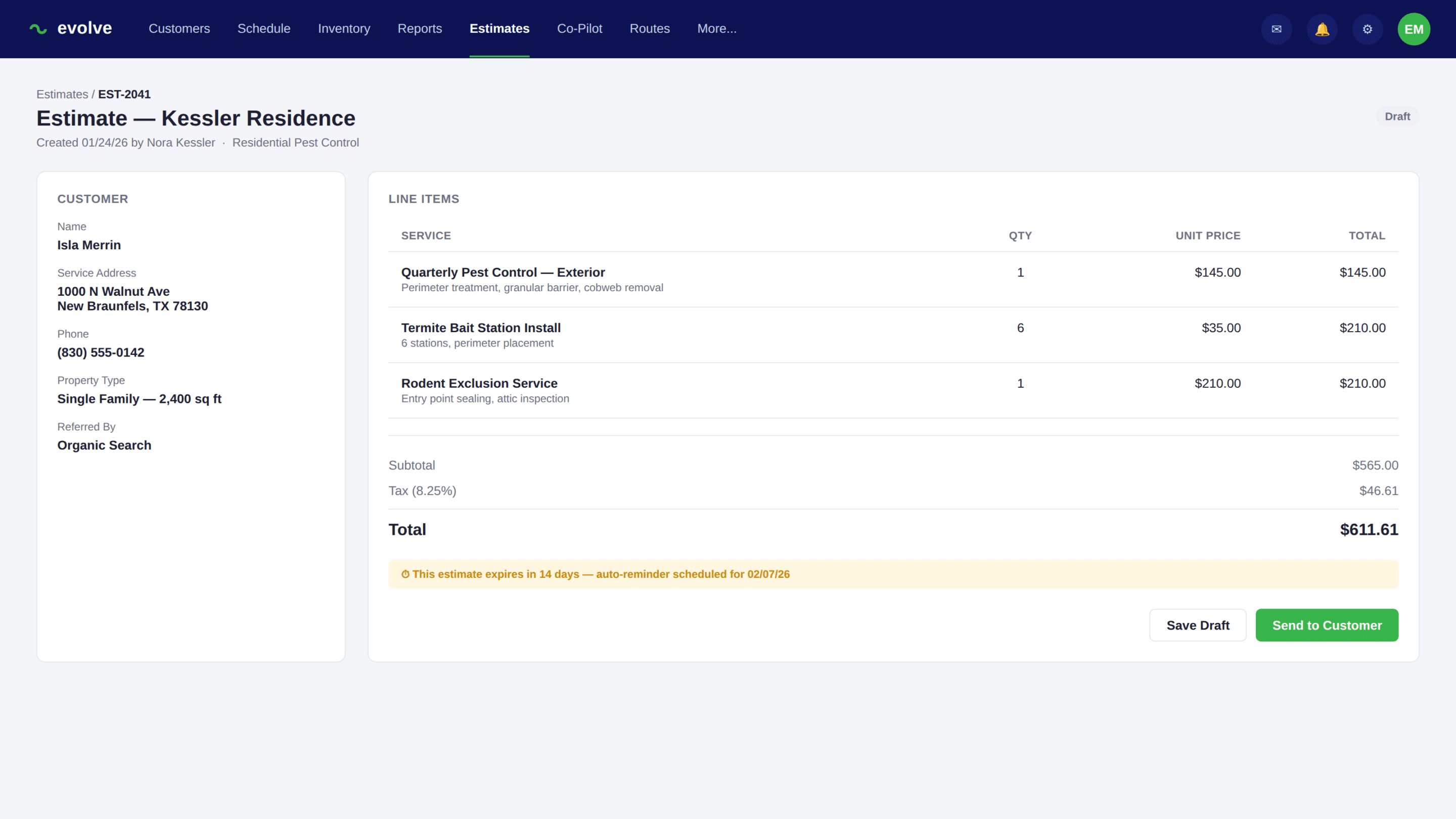The height and width of the screenshot is (819, 1456).
Task: Click 6 stations, perimeter placement description
Action: pyautogui.click(x=477, y=343)
